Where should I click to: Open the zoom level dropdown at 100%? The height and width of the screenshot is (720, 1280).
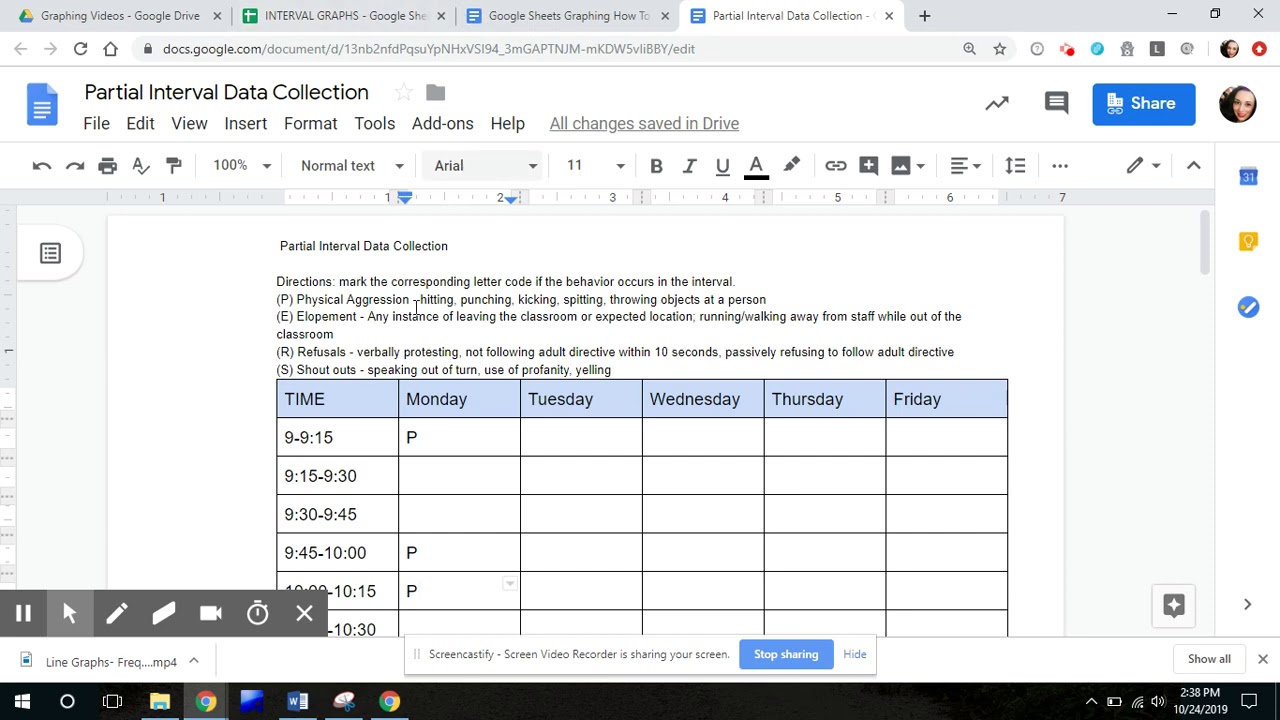[241, 166]
